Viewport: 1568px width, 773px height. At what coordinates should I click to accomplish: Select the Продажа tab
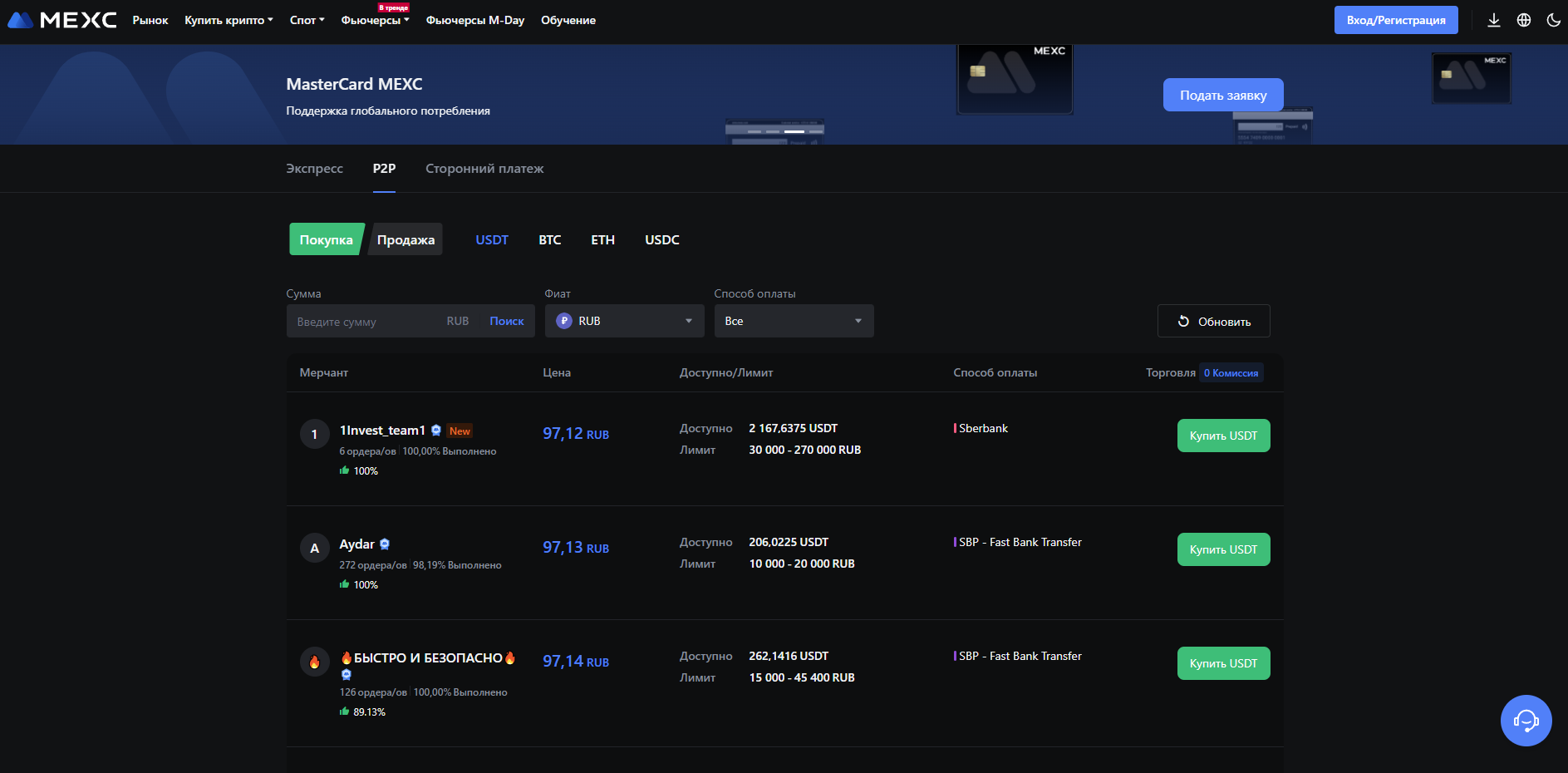click(406, 239)
